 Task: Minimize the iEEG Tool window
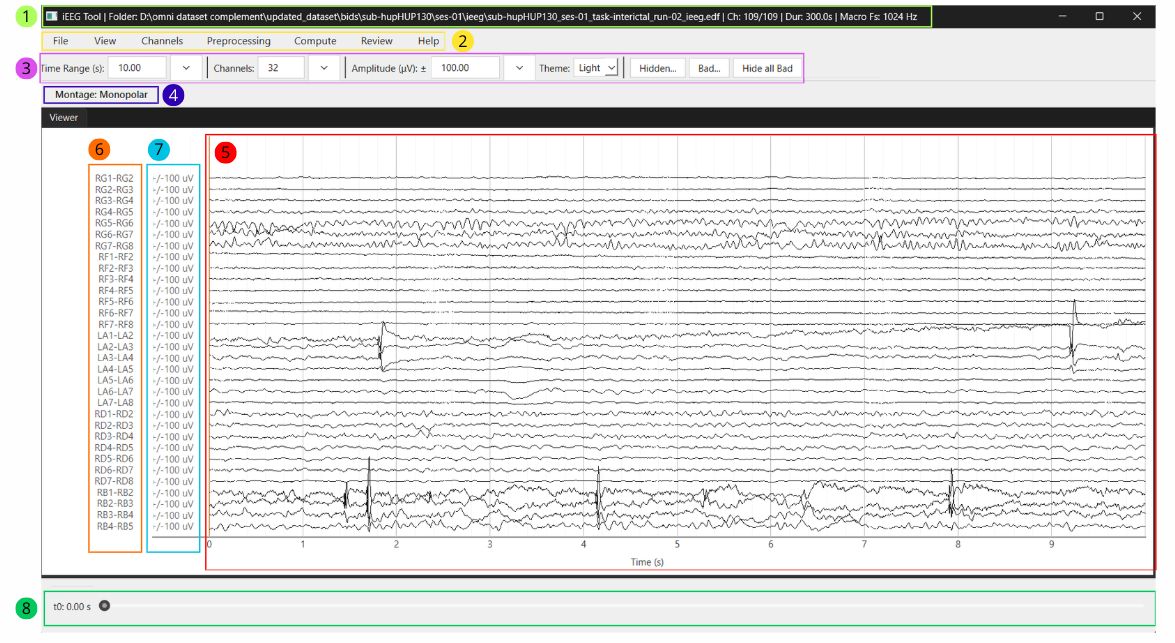pos(1063,16)
